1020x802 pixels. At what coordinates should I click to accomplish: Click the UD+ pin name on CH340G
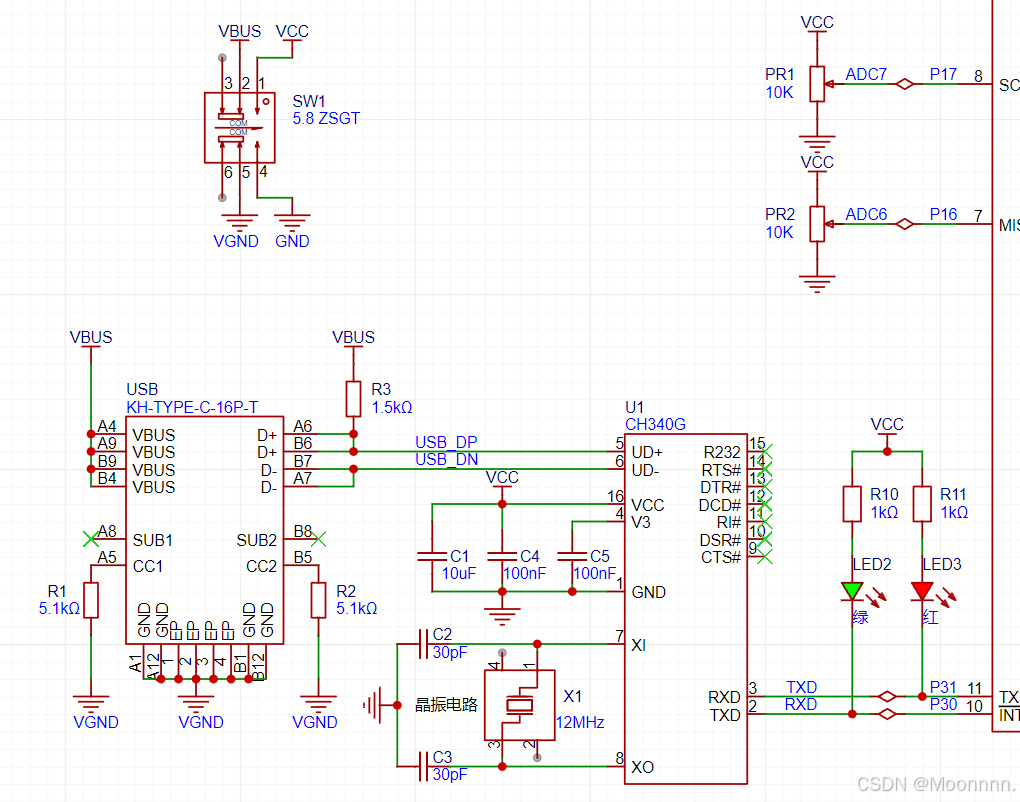click(x=647, y=452)
